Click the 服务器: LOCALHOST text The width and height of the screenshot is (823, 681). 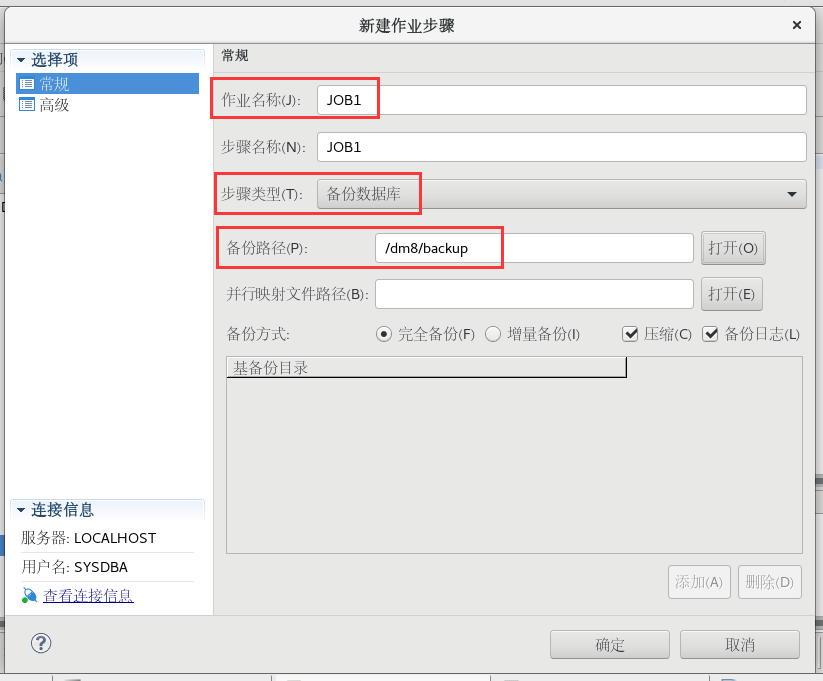[89, 538]
